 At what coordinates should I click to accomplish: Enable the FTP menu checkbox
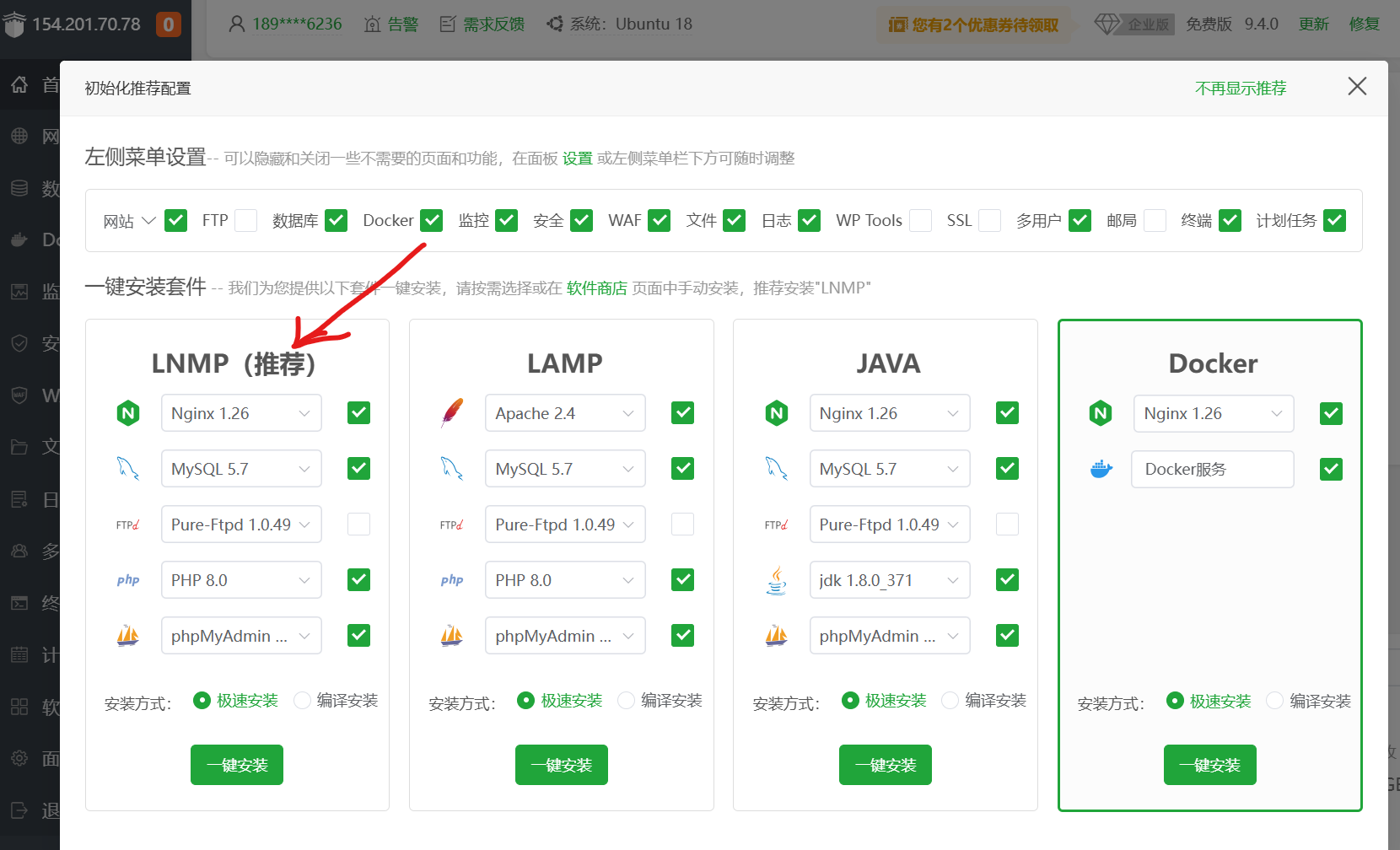pos(246,221)
